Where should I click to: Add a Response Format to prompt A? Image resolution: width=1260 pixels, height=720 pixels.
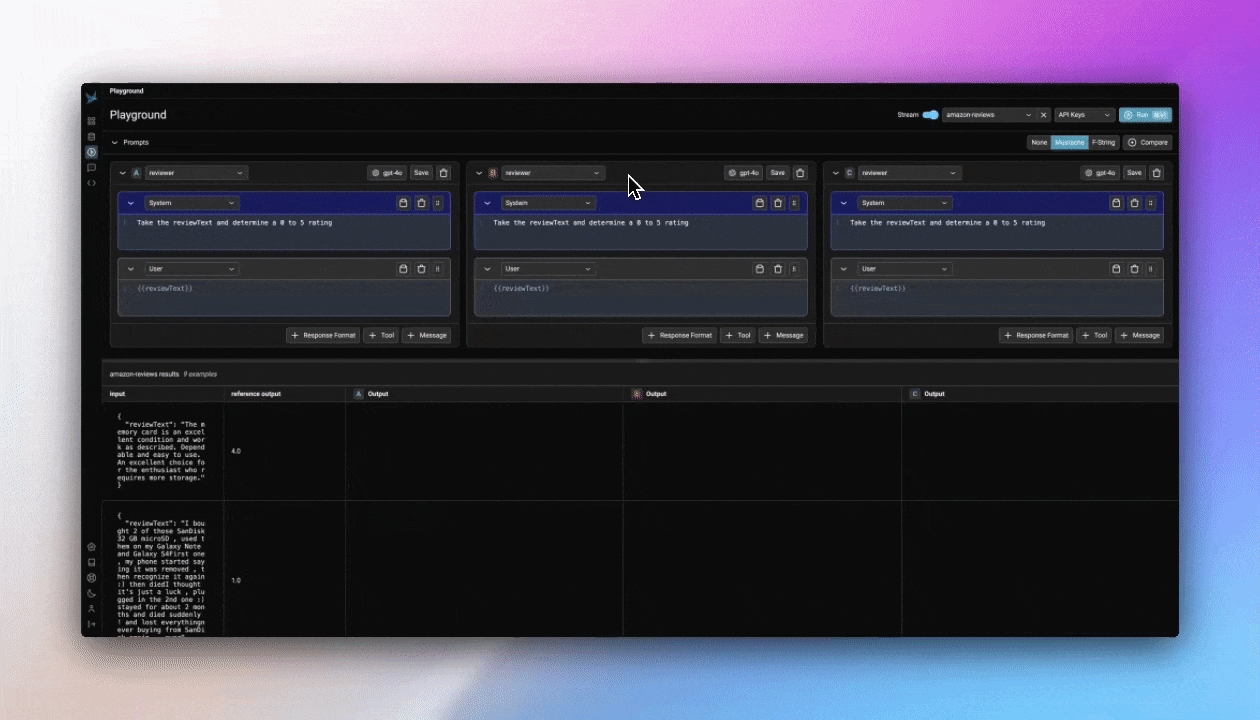click(x=323, y=335)
